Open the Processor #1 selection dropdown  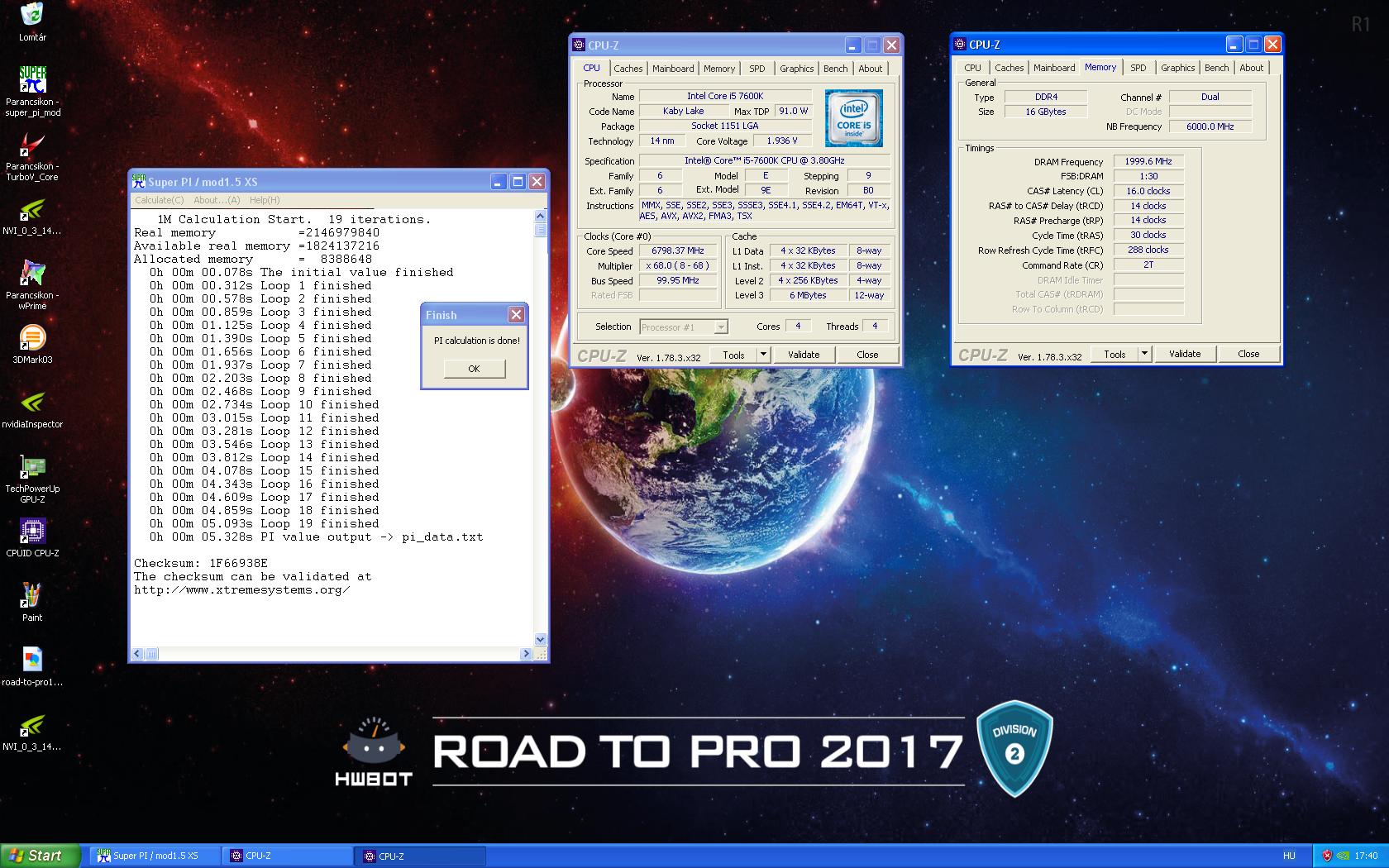pos(684,327)
